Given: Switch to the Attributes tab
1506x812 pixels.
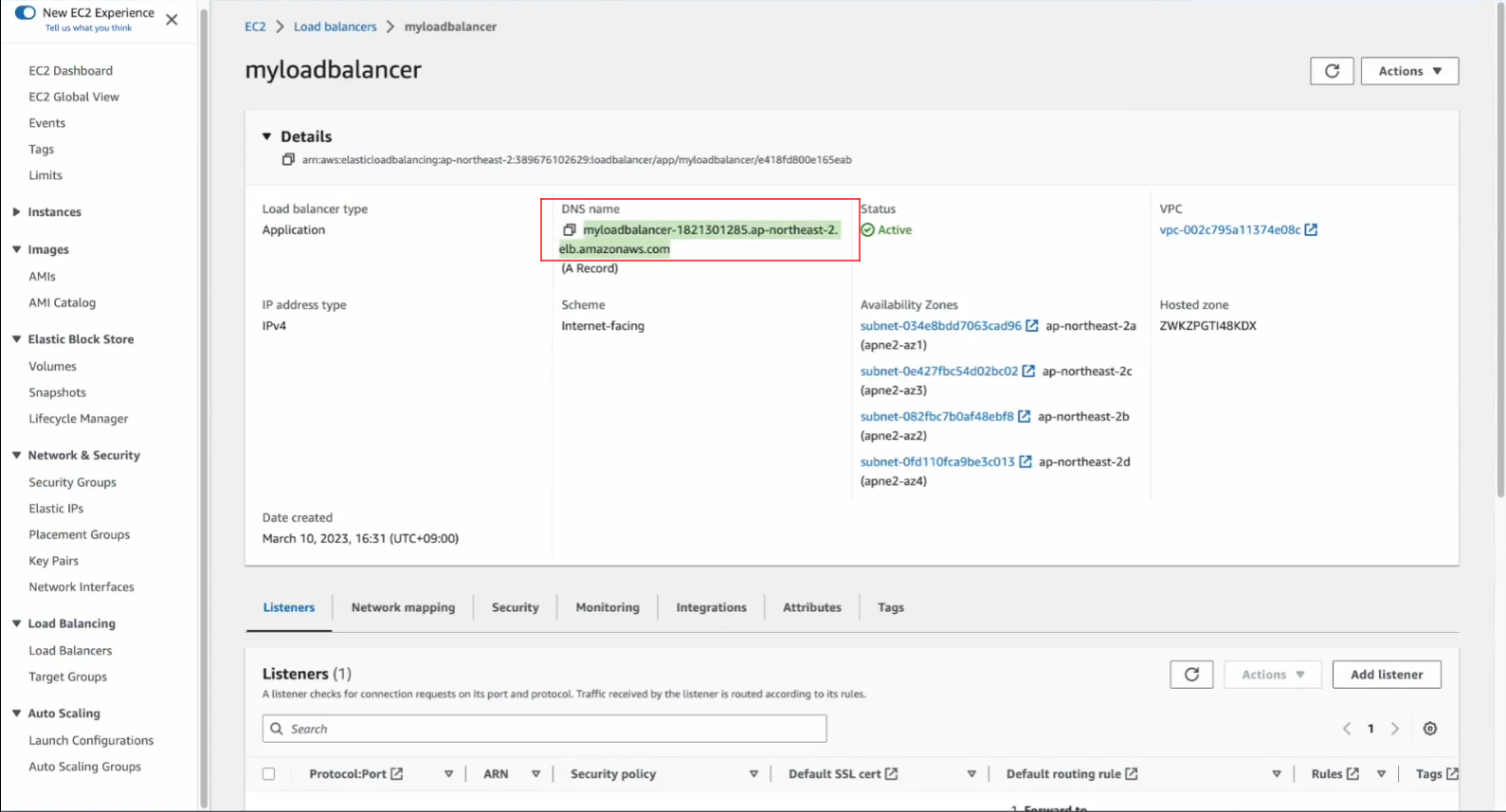Looking at the screenshot, I should 811,607.
